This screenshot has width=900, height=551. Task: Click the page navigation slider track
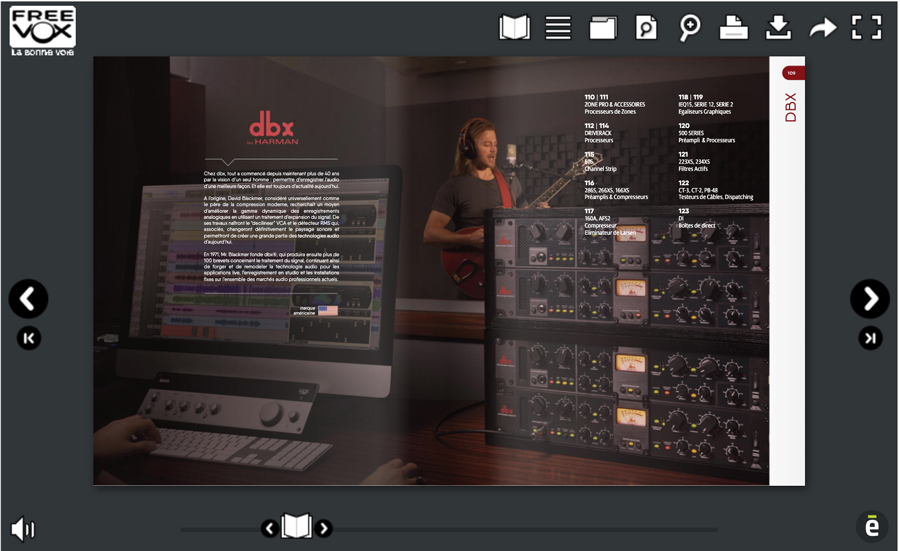[x=449, y=529]
